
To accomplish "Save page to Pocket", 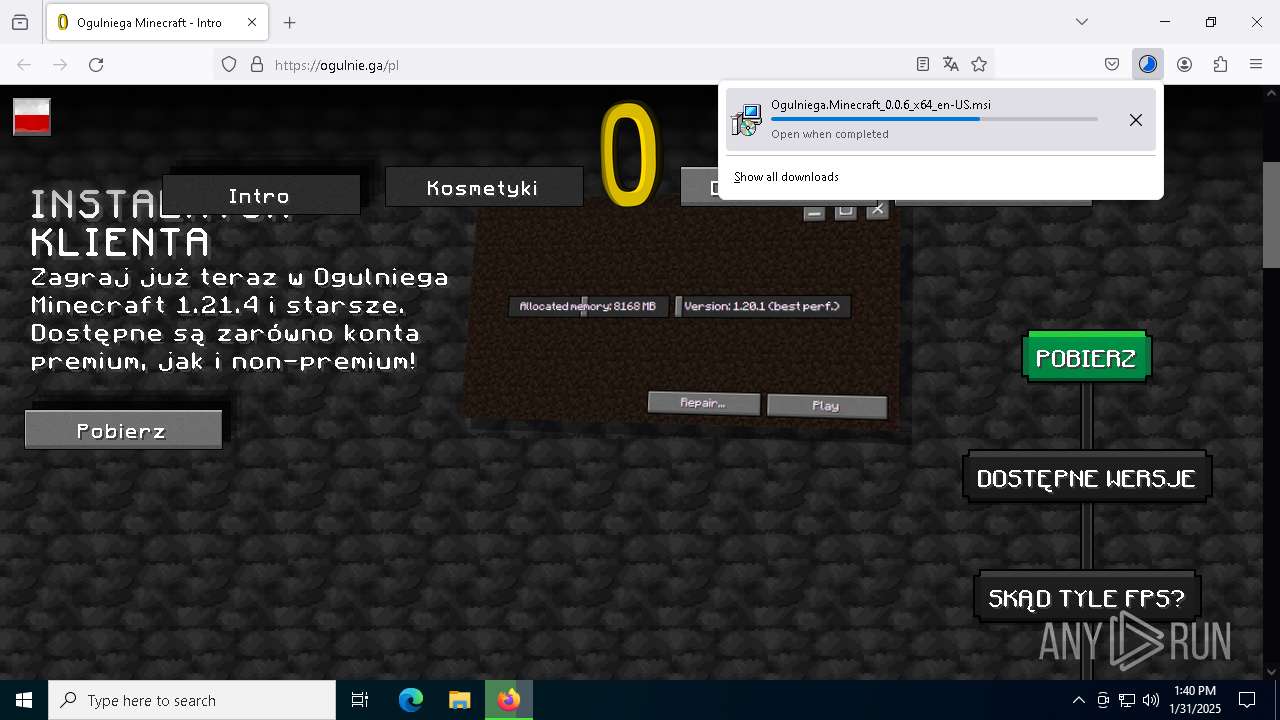I will pyautogui.click(x=1112, y=64).
